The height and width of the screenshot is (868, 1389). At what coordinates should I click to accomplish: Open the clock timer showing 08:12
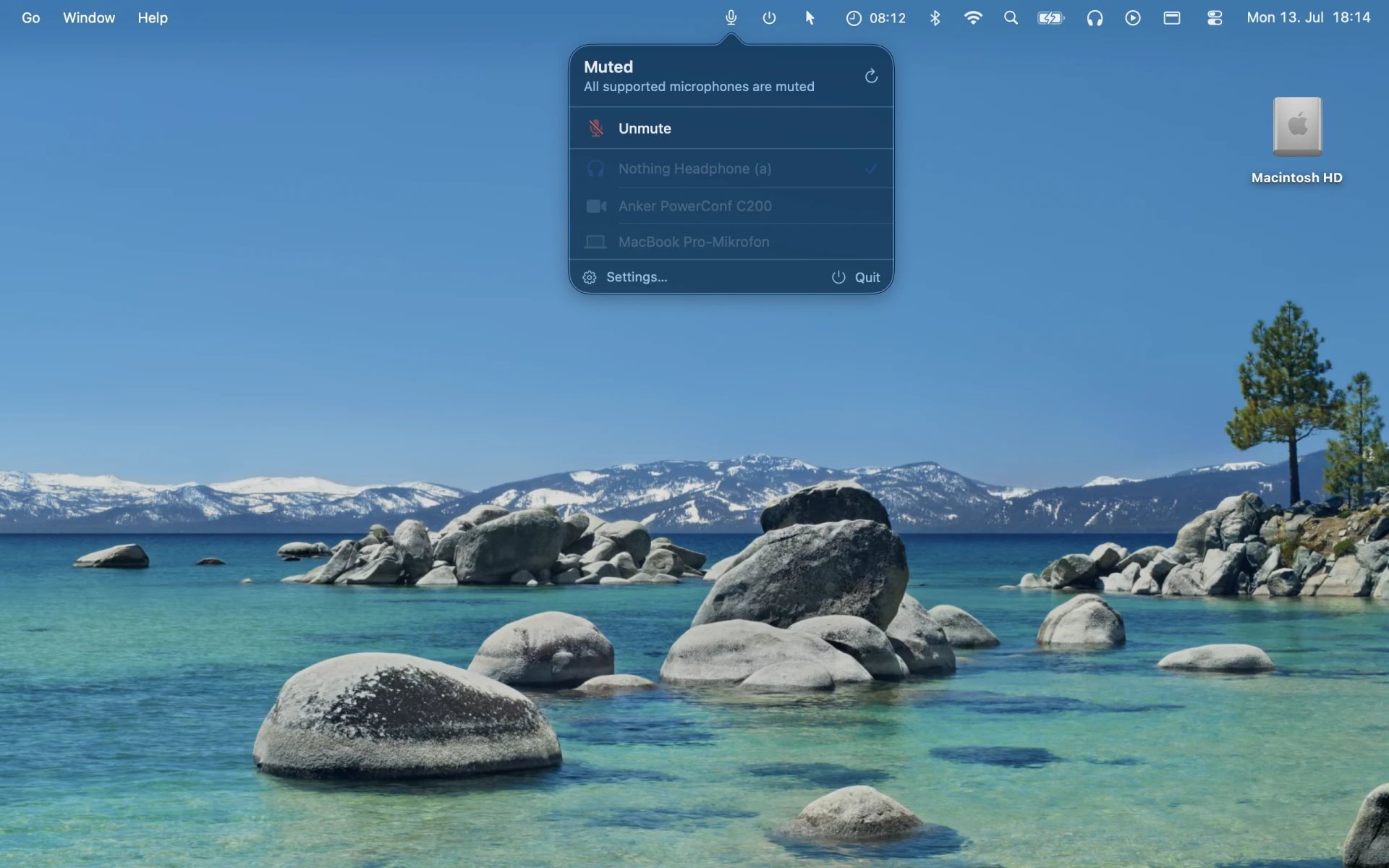click(x=875, y=18)
